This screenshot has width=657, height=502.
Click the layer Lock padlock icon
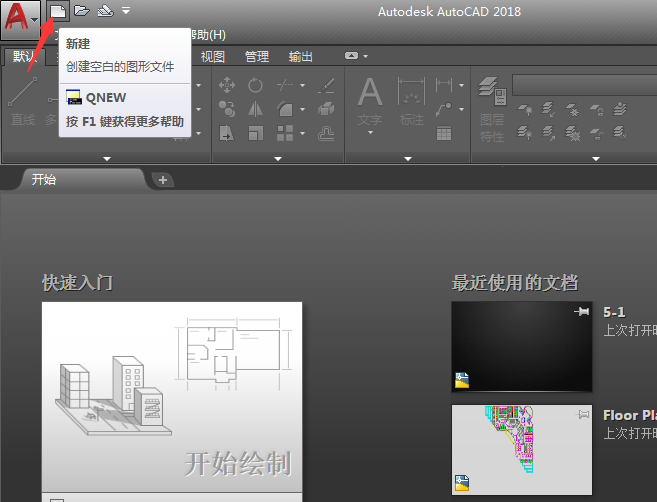597,110
